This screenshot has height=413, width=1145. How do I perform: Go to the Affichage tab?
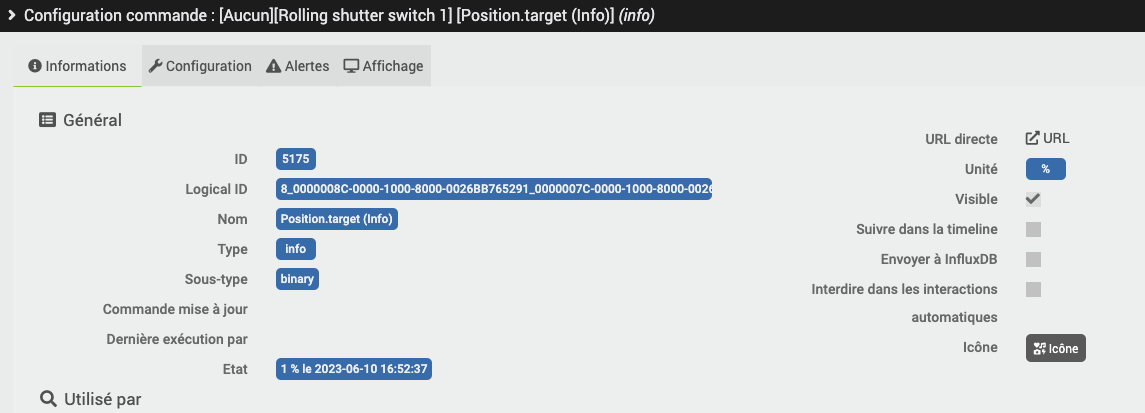(383, 66)
